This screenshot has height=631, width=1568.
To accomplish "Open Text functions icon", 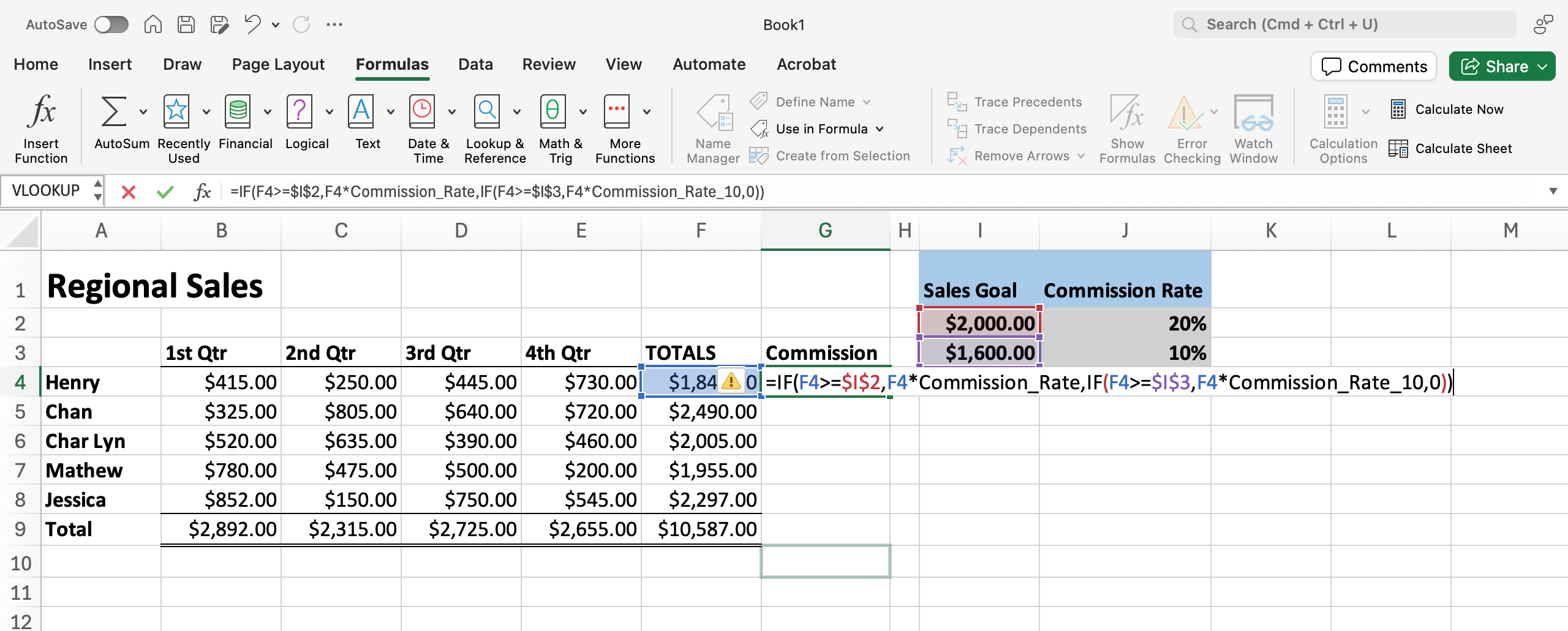I will [361, 112].
